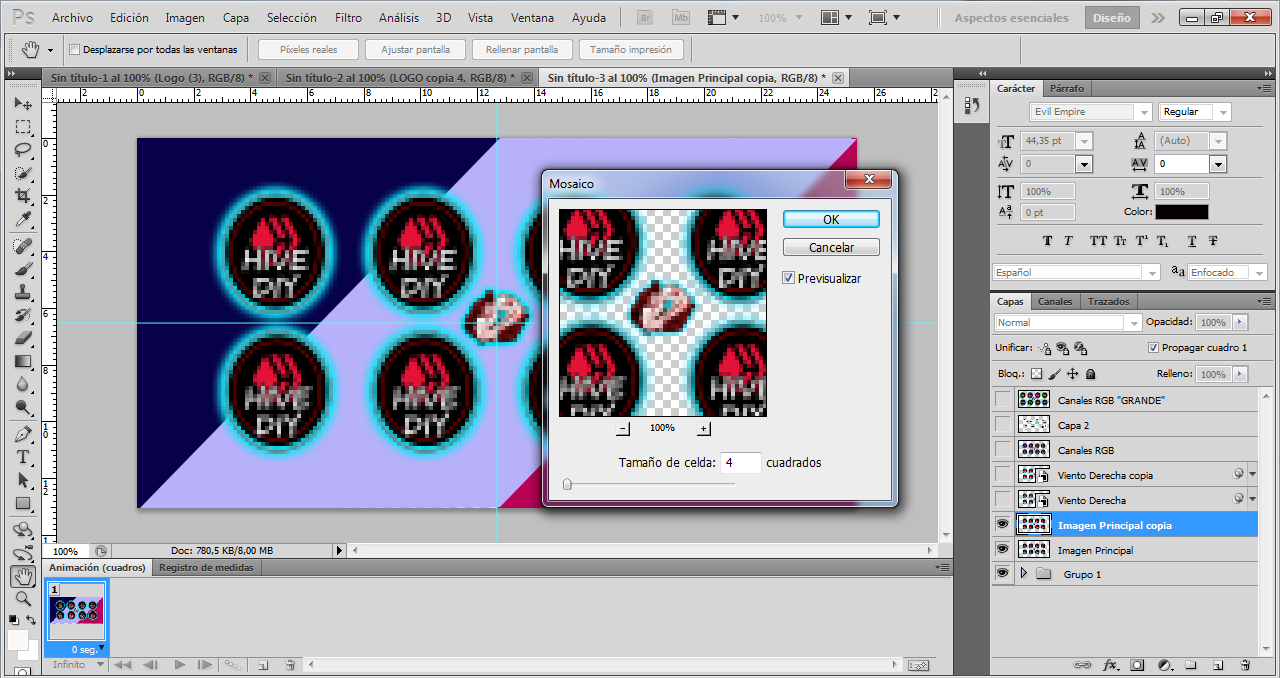Select the History Brush tool
This screenshot has width=1280, height=678.
click(23, 315)
